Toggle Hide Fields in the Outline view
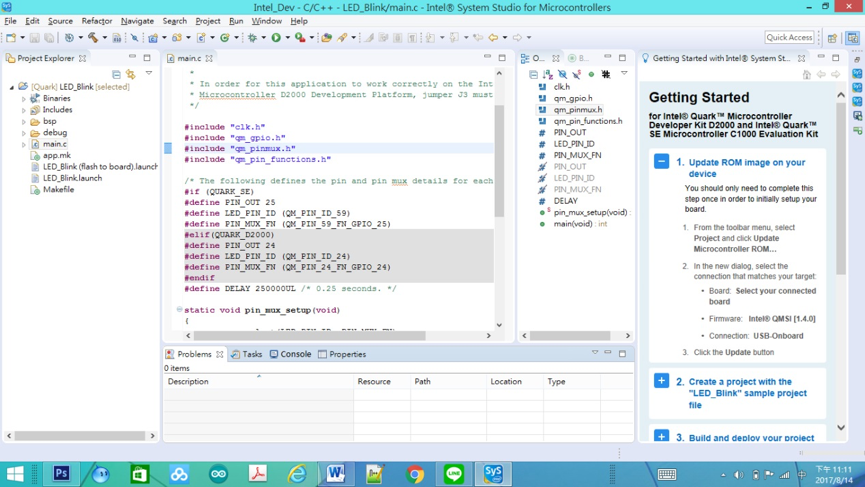The image size is (865, 487). point(562,74)
